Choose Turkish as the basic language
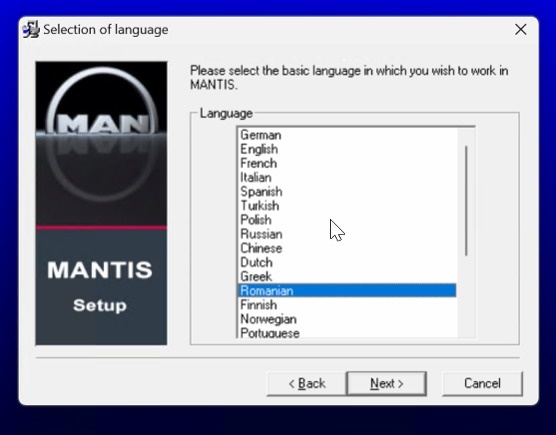The image size is (556, 435). pos(346,206)
